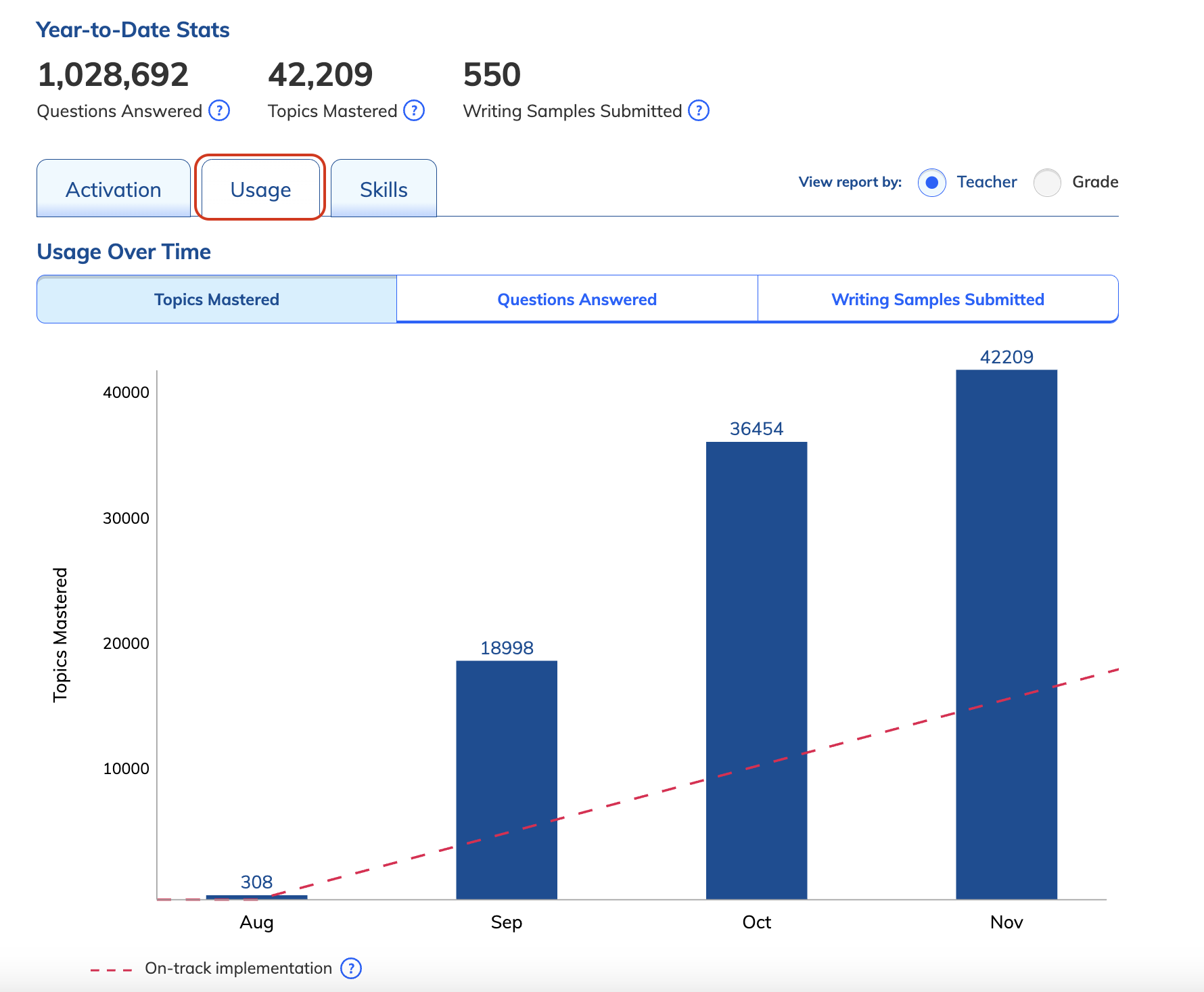1204x992 pixels.
Task: Click the Year-to-Date Stats heading
Action: click(133, 30)
